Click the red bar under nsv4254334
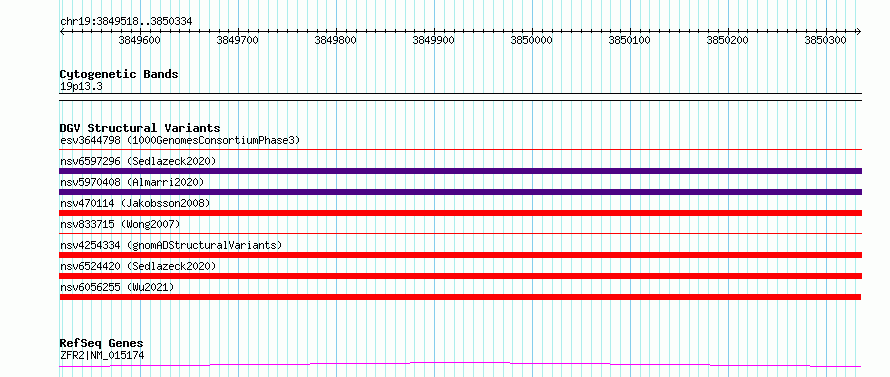890x377 pixels. pyautogui.click(x=461, y=255)
